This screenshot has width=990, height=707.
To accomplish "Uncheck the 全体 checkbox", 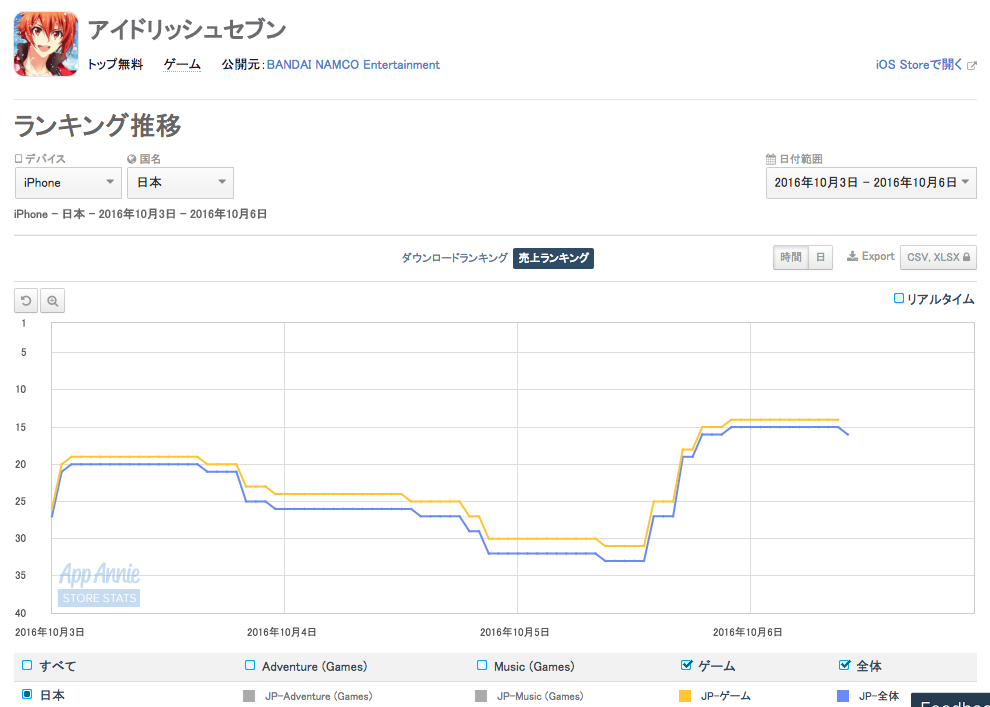I will [844, 665].
